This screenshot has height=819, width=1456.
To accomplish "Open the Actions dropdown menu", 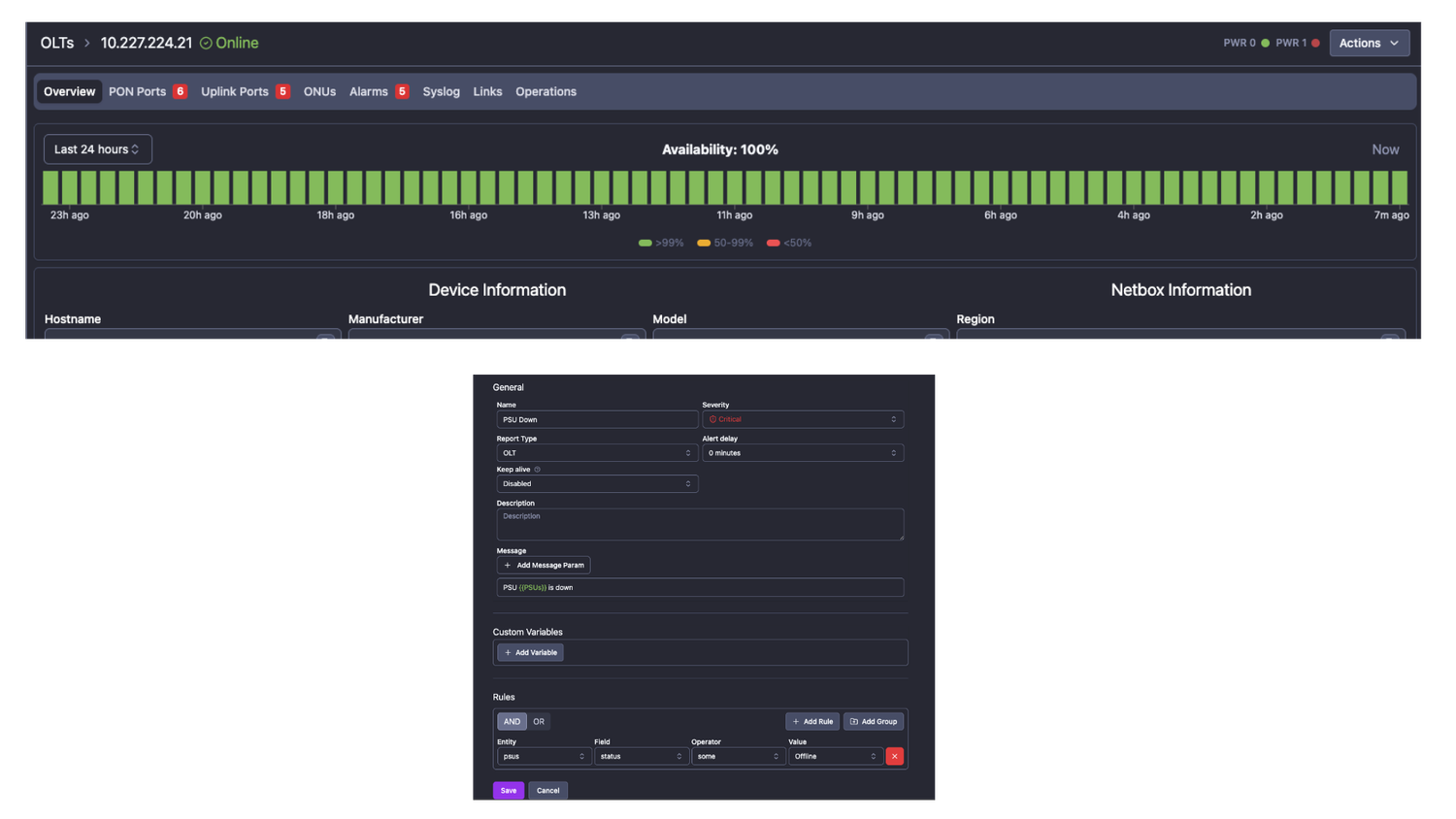I will coord(1369,43).
